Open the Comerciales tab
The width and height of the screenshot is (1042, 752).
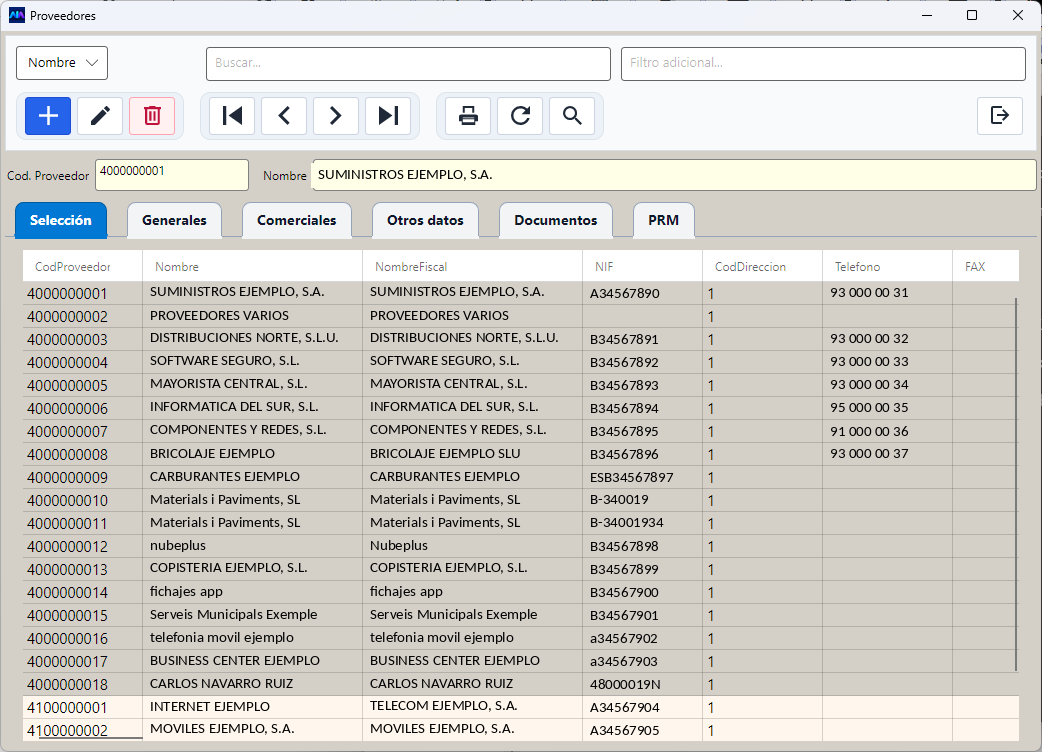pyautogui.click(x=296, y=221)
